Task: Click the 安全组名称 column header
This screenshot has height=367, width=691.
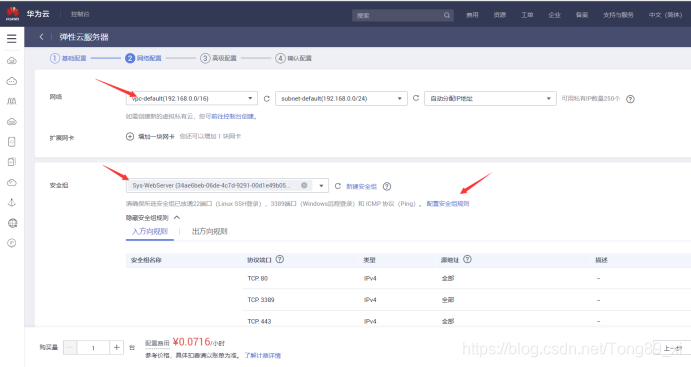Action: click(146, 260)
